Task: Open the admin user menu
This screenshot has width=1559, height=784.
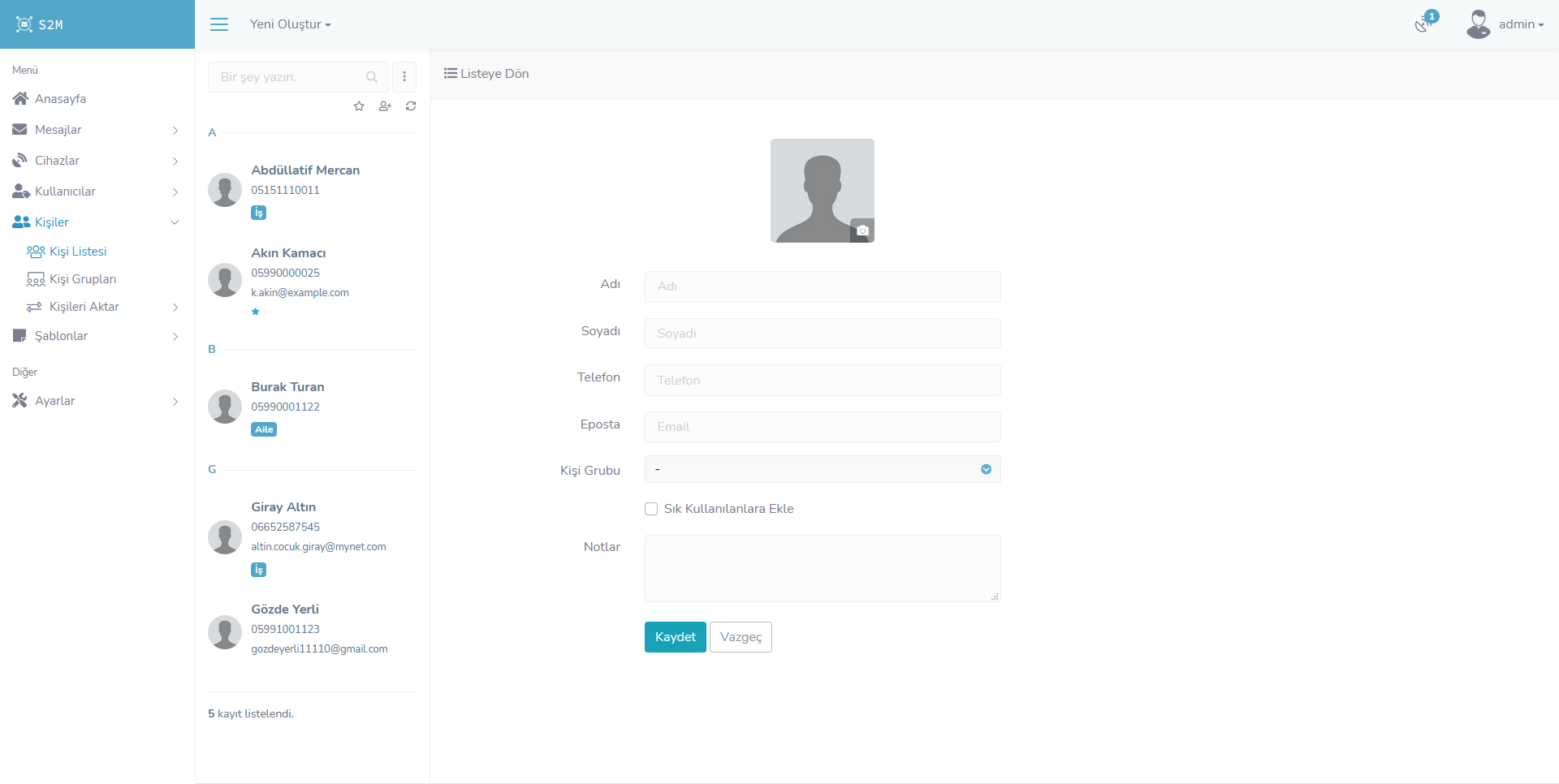Action: pos(1506,24)
